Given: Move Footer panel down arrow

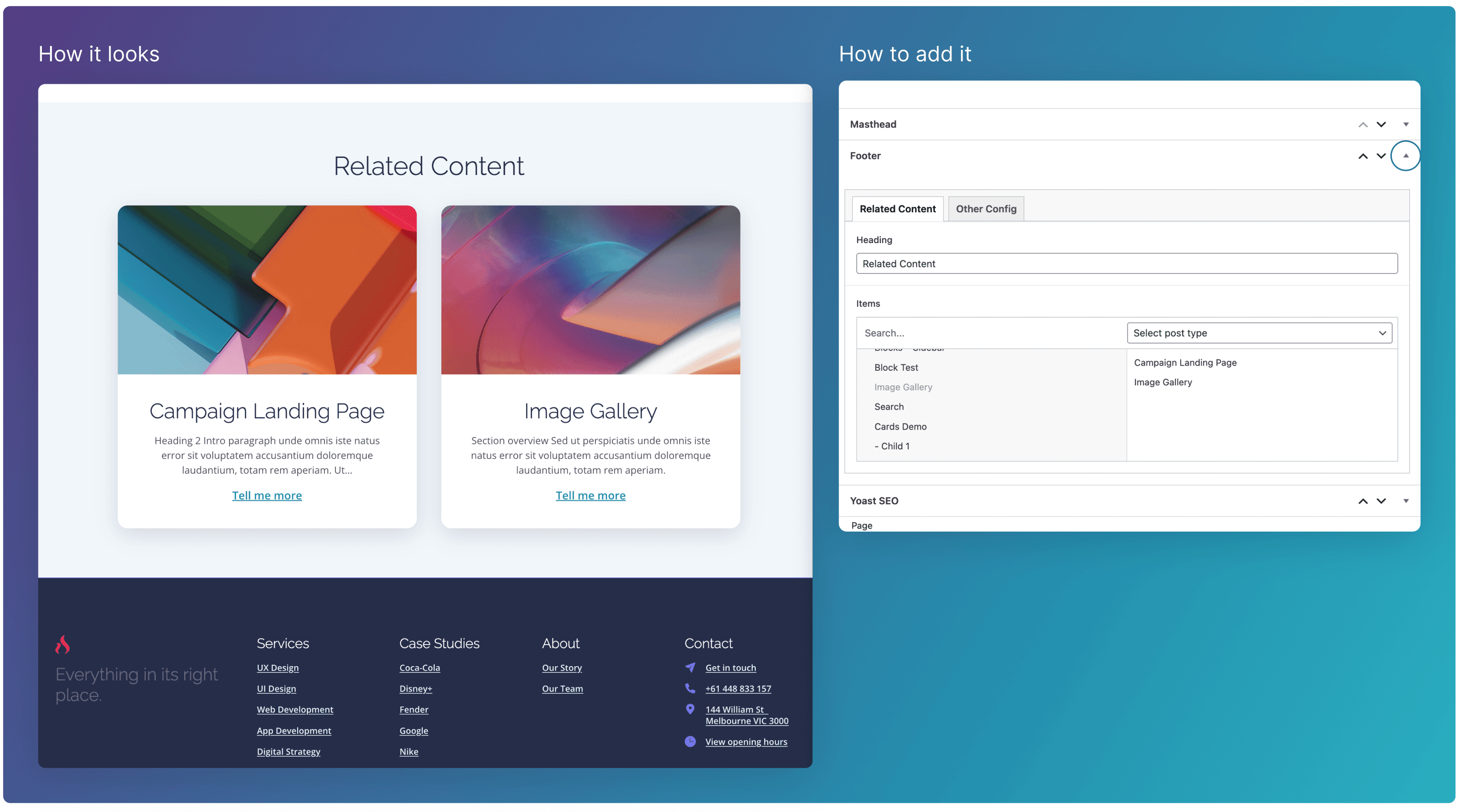Looking at the screenshot, I should pyautogui.click(x=1381, y=156).
